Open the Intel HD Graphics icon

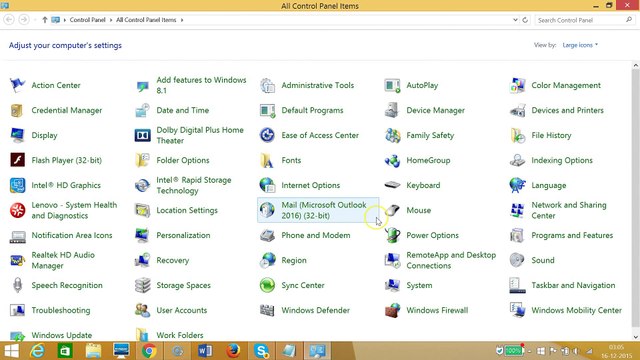coord(17,185)
